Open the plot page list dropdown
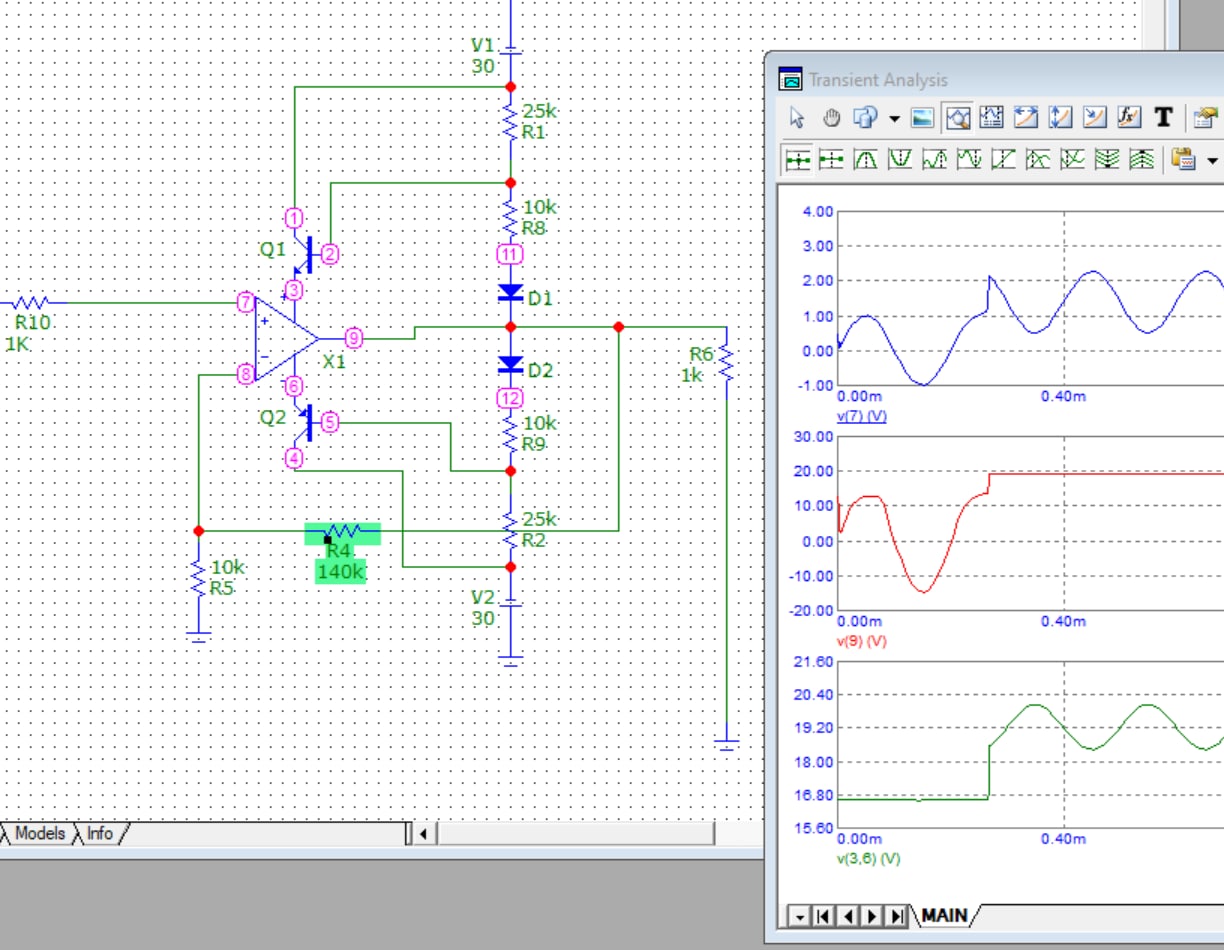Viewport: 1224px width, 950px height. tap(799, 916)
